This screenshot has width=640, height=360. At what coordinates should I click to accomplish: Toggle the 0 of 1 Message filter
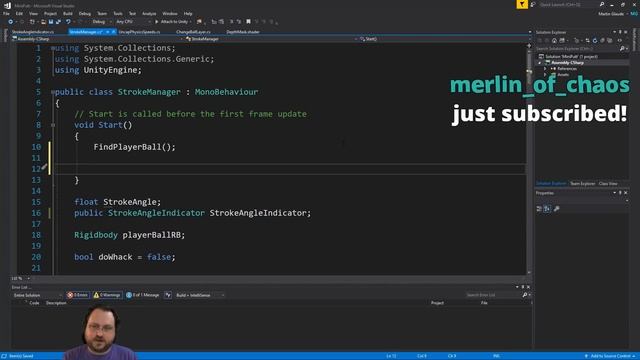click(x=142, y=295)
